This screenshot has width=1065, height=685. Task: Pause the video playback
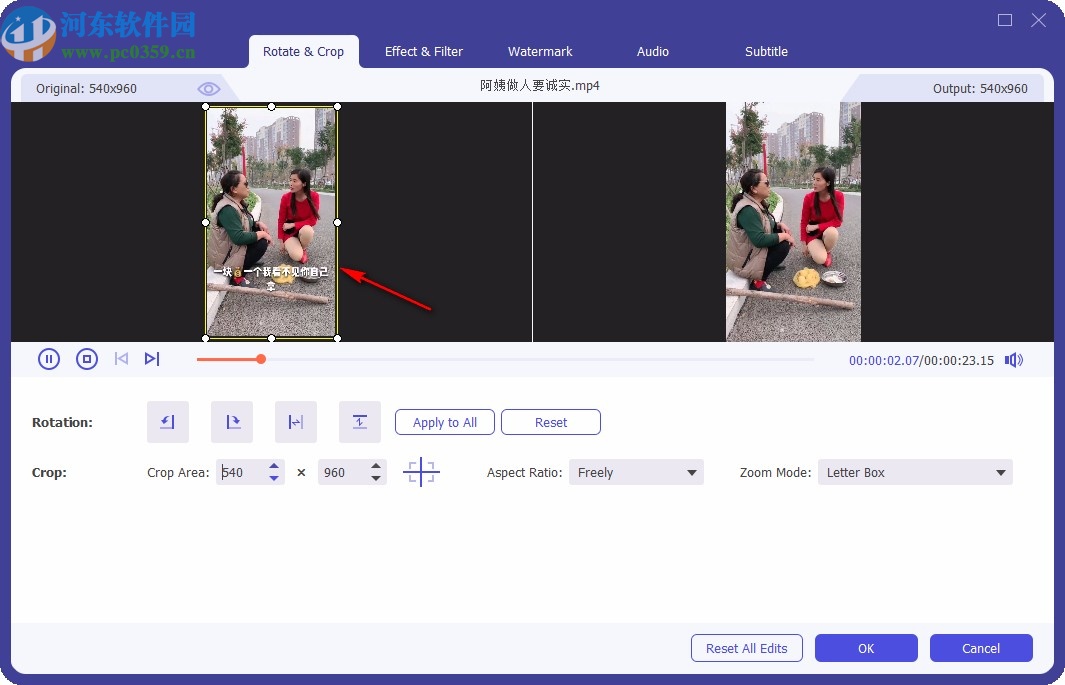49,359
